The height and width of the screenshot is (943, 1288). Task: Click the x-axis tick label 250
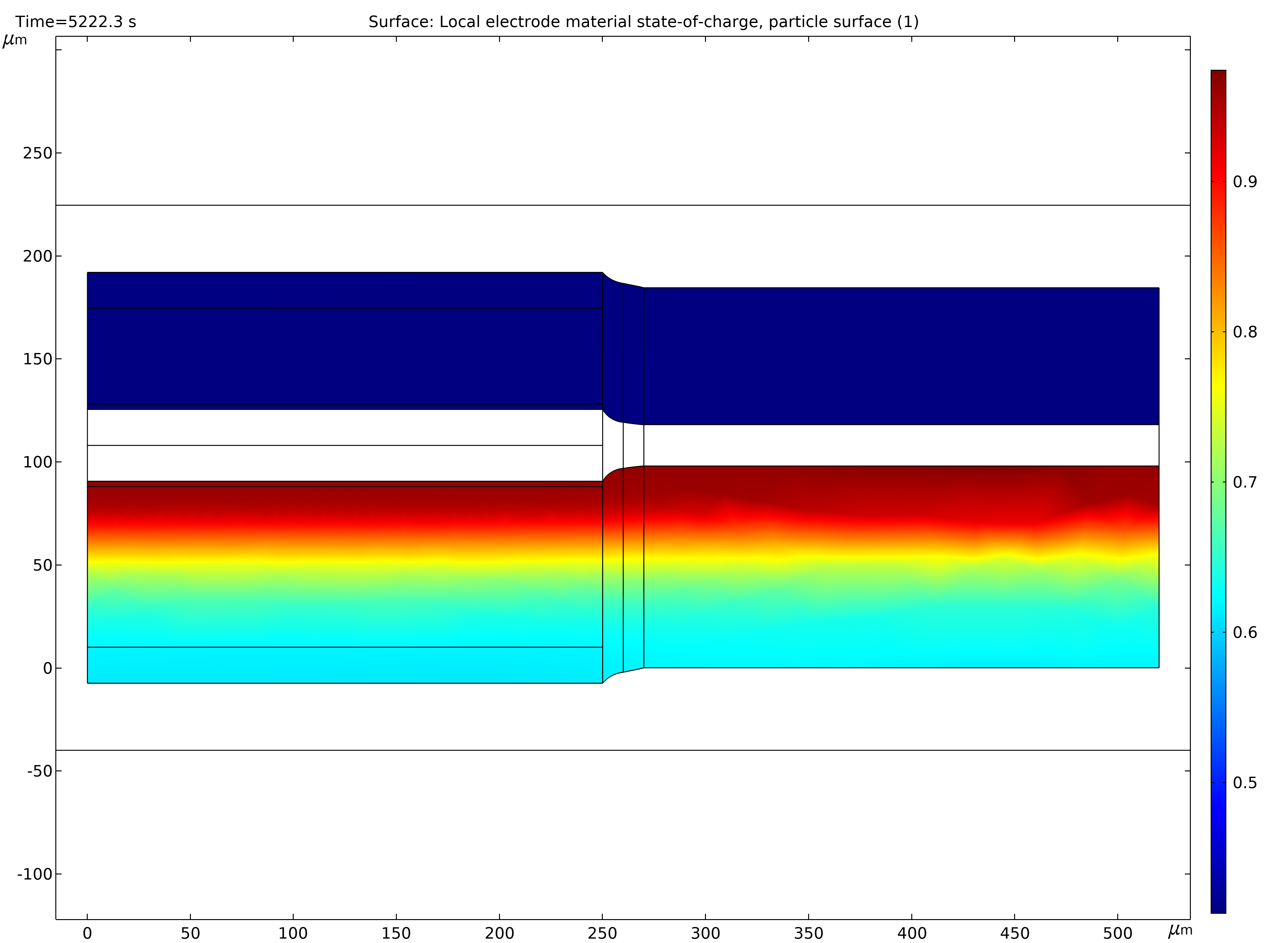pyautogui.click(x=602, y=933)
